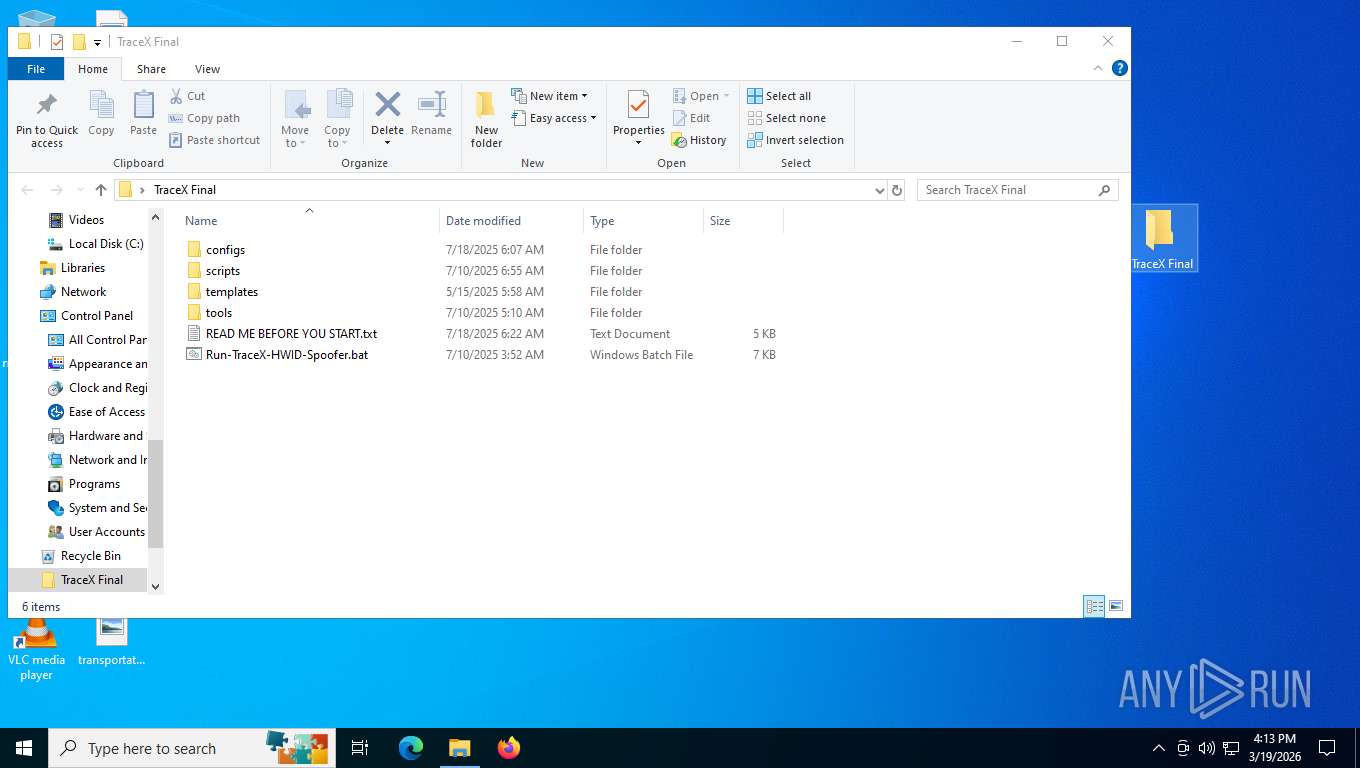Click the Edit button in Open group
Screen dimensions: 1360x768
pos(691,118)
